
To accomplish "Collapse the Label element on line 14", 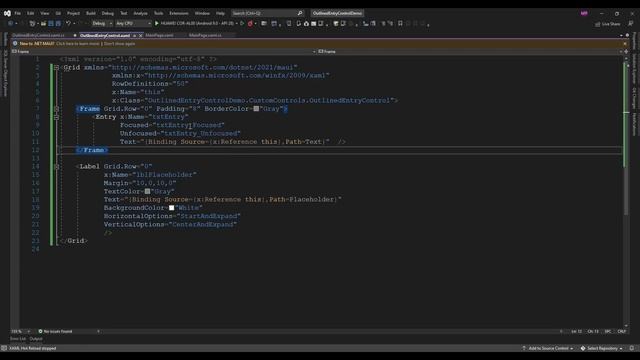I will [57, 167].
